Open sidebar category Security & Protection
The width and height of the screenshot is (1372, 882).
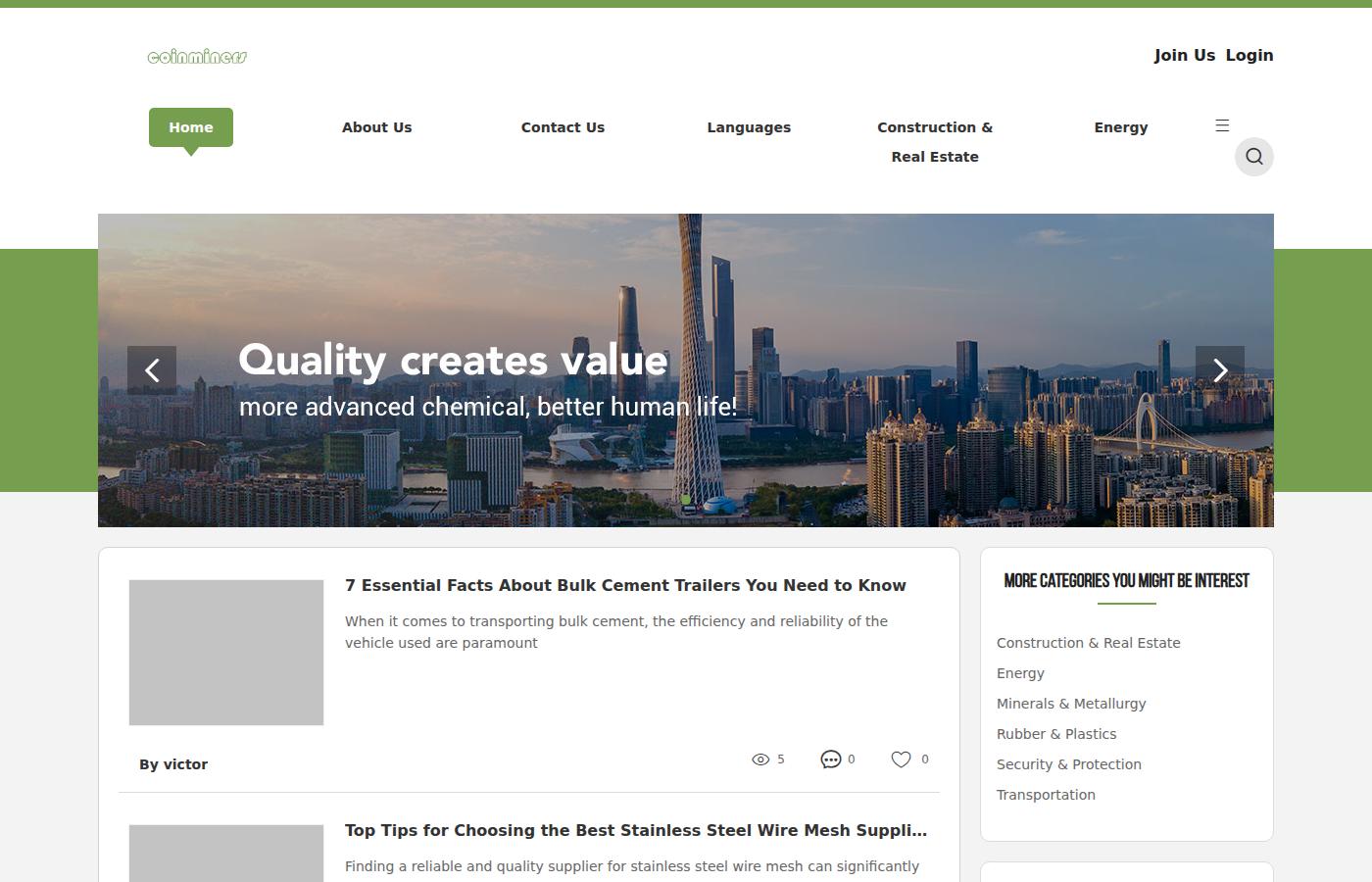click(1069, 764)
